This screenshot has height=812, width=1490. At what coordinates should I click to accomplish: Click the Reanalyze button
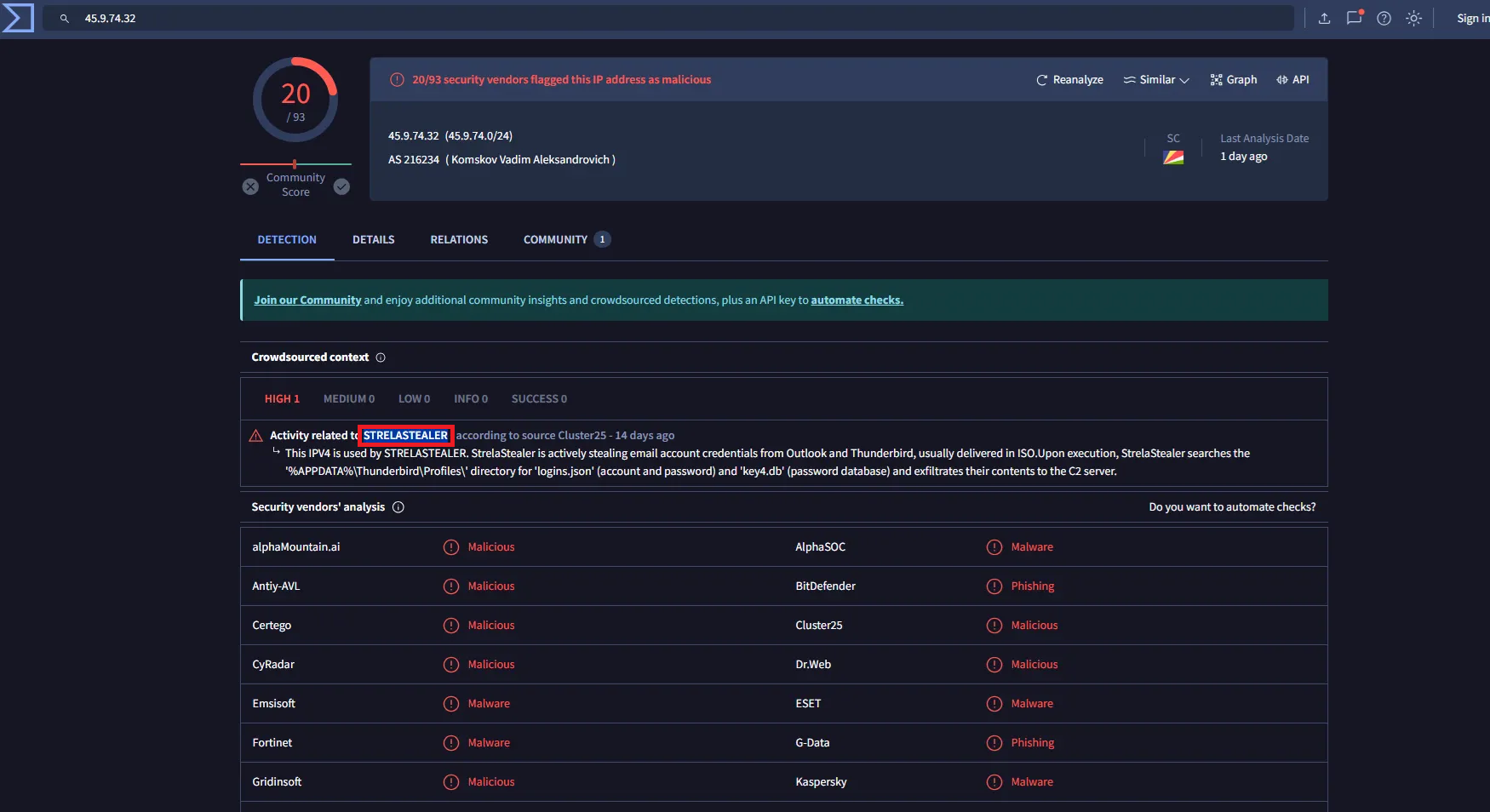pyautogui.click(x=1069, y=80)
